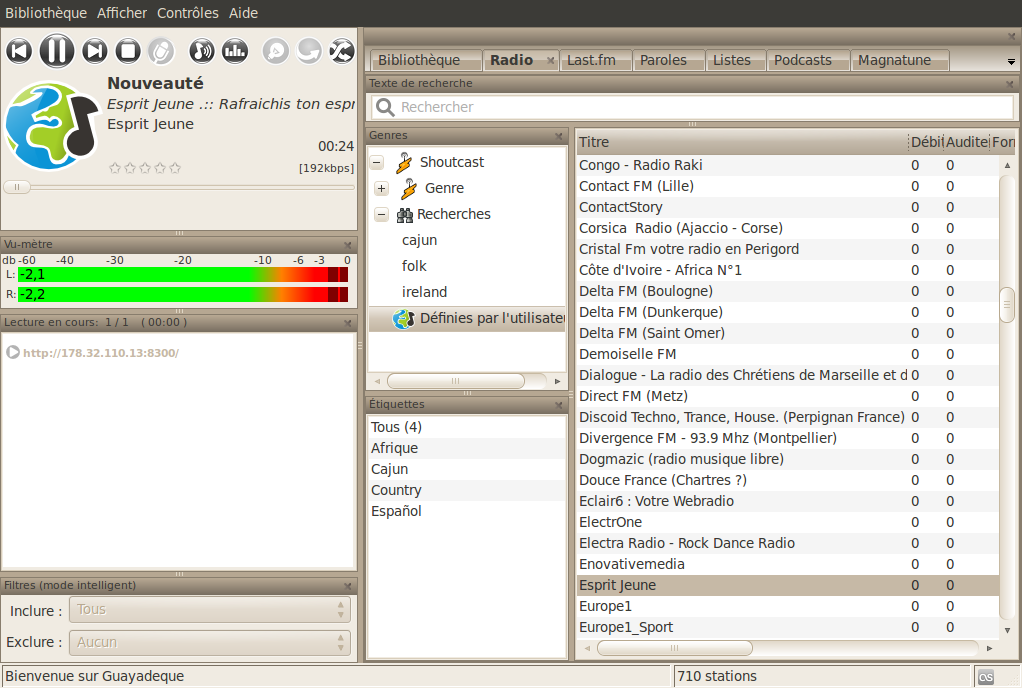Open the Inclure filter dropdown
The image size is (1022, 688).
pos(210,610)
